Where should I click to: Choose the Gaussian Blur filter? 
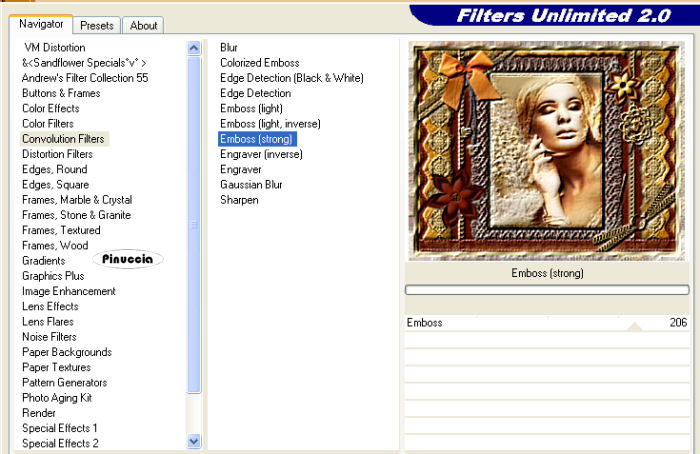pyautogui.click(x=251, y=184)
